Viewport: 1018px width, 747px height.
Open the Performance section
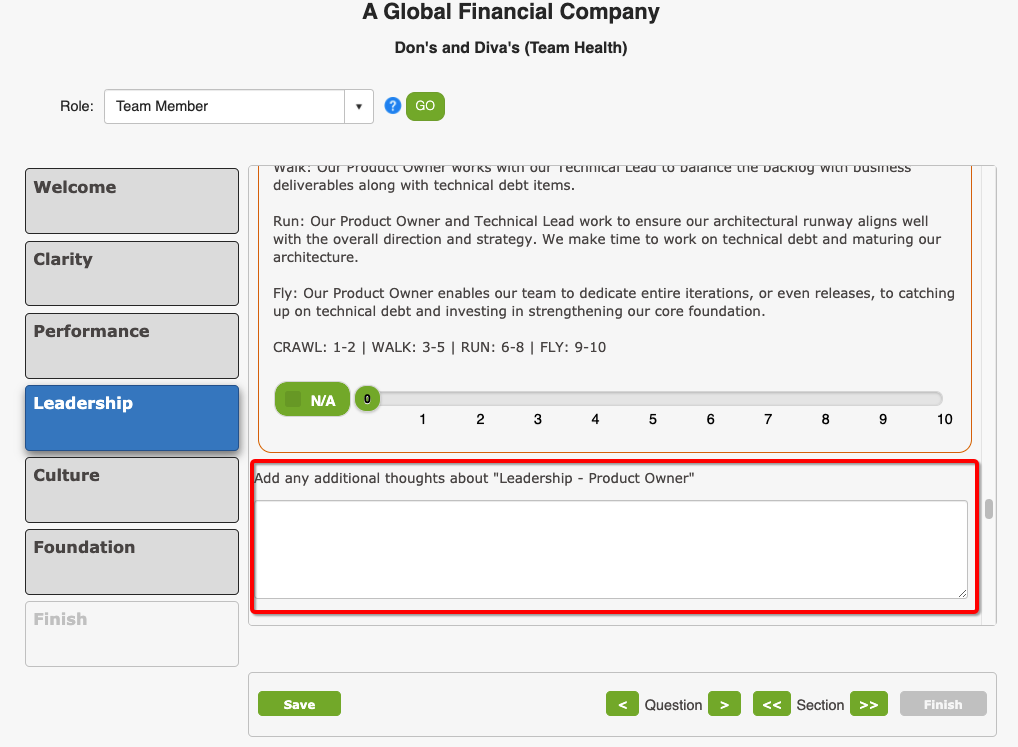[132, 345]
